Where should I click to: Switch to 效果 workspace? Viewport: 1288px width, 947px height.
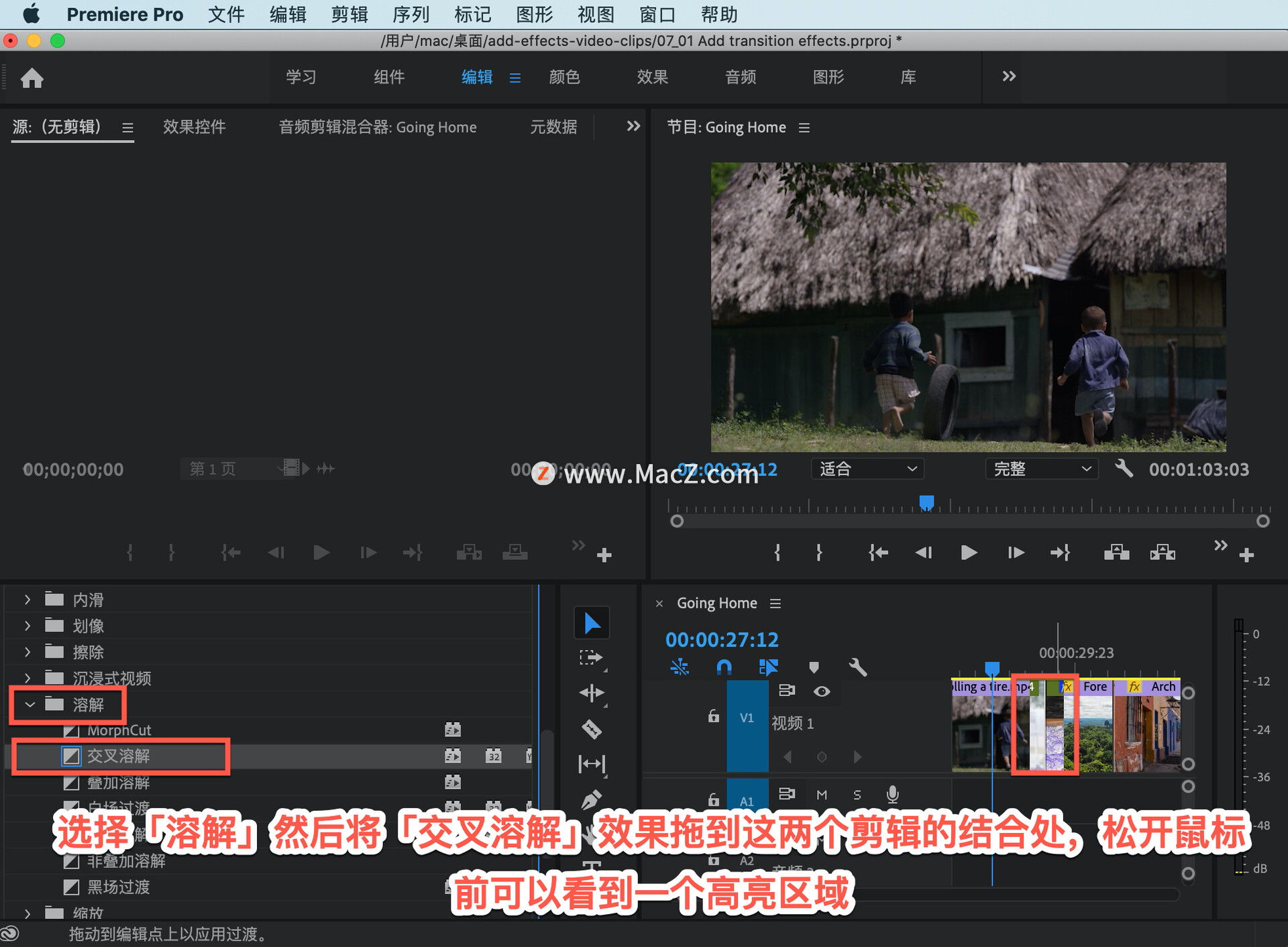653,77
